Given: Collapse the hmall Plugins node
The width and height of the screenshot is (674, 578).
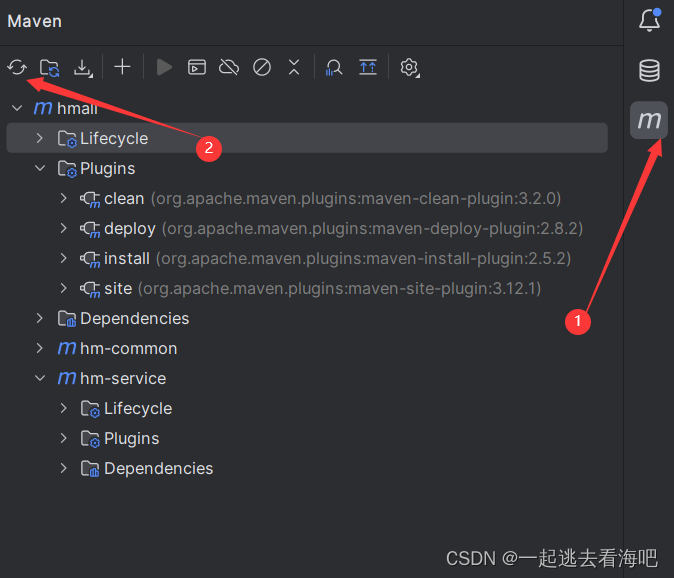Looking at the screenshot, I should point(40,168).
